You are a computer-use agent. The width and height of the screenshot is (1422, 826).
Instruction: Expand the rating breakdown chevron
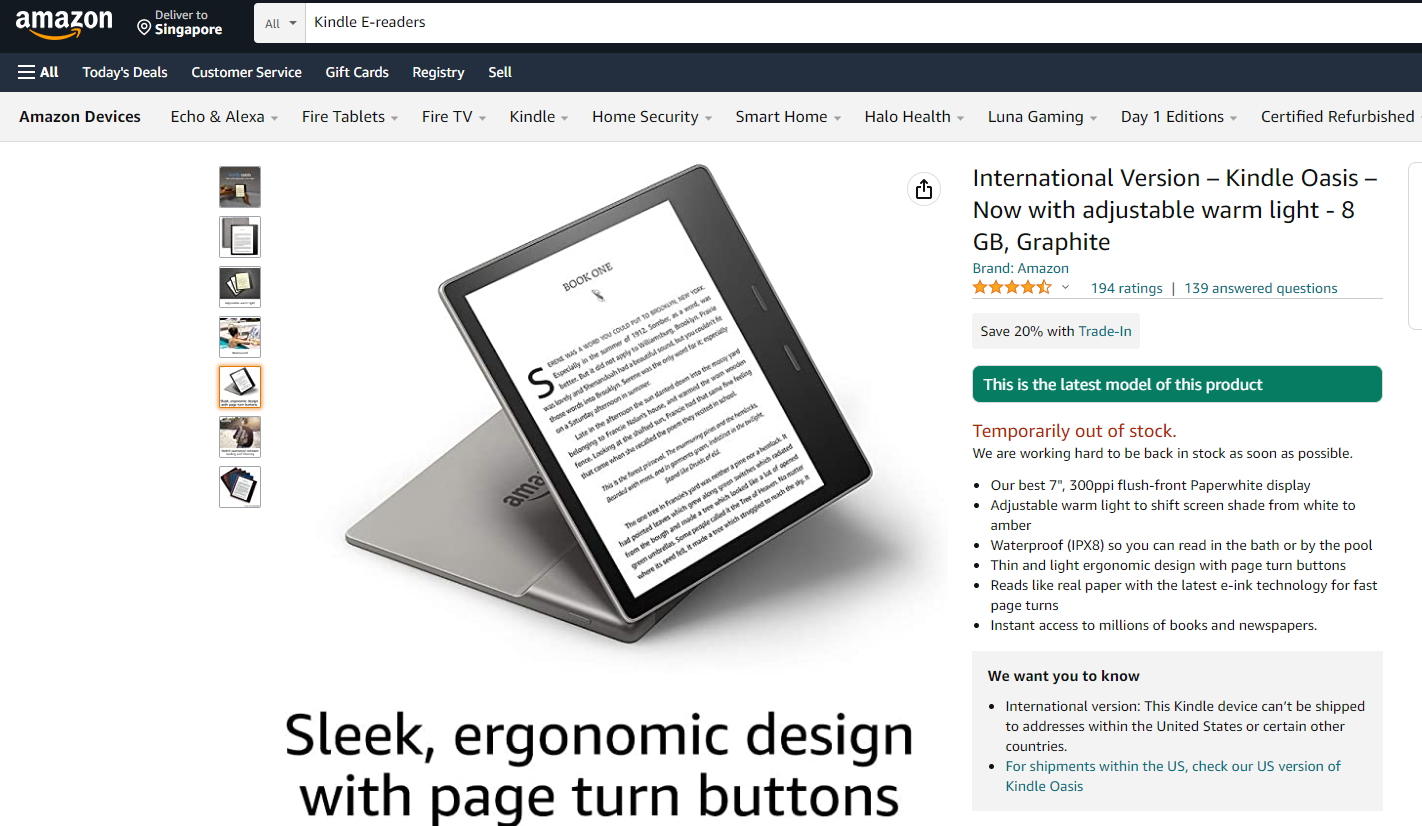coord(1065,288)
